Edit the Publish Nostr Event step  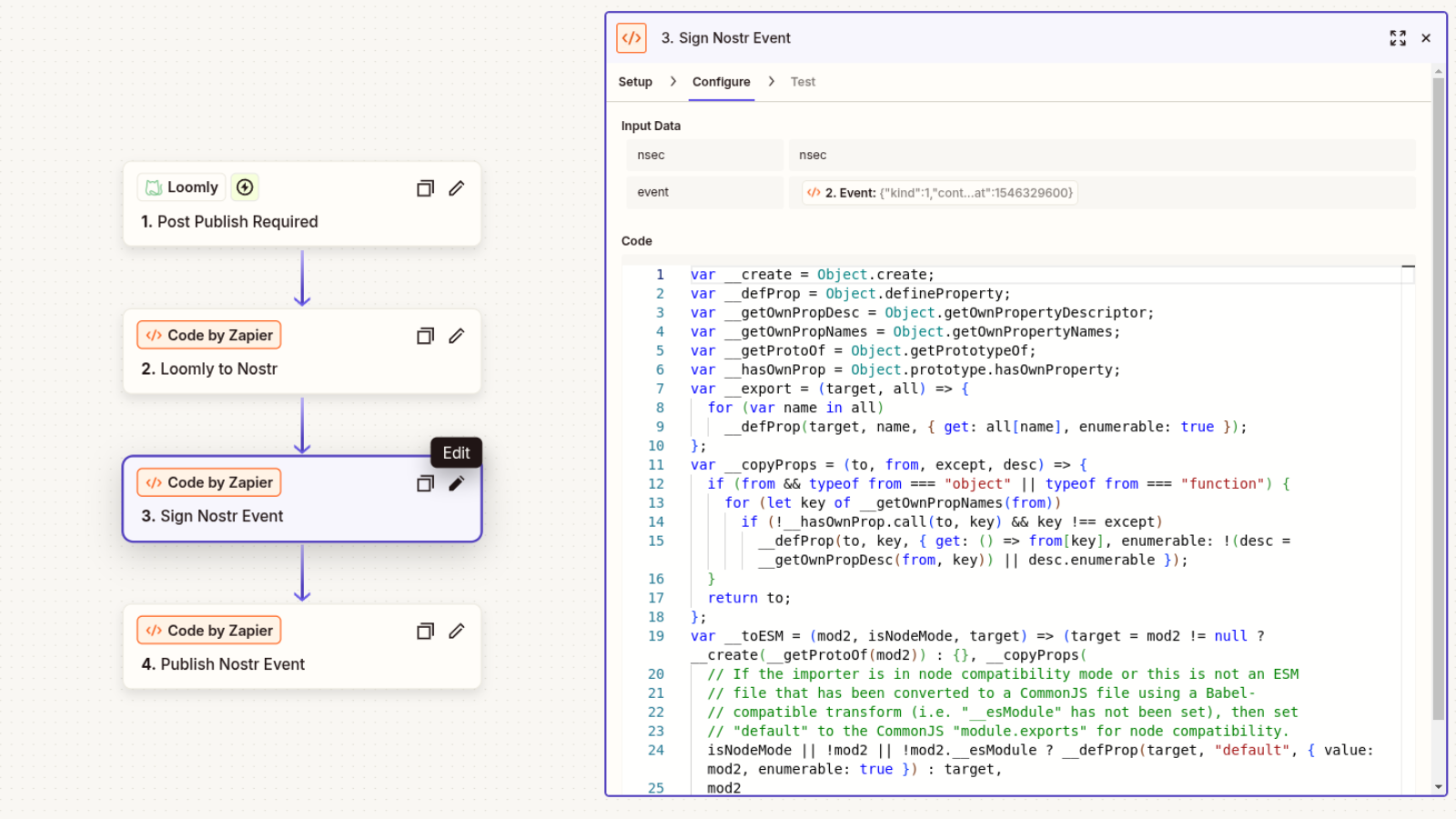[x=457, y=632]
